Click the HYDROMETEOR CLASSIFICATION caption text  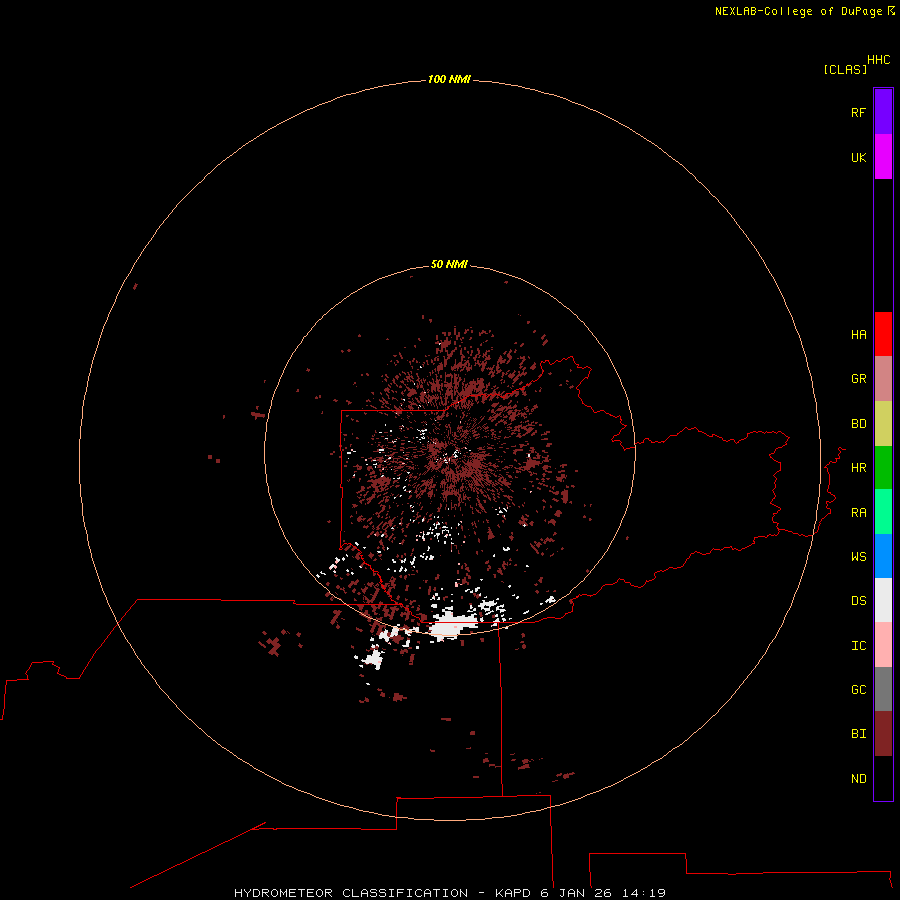pos(351,893)
